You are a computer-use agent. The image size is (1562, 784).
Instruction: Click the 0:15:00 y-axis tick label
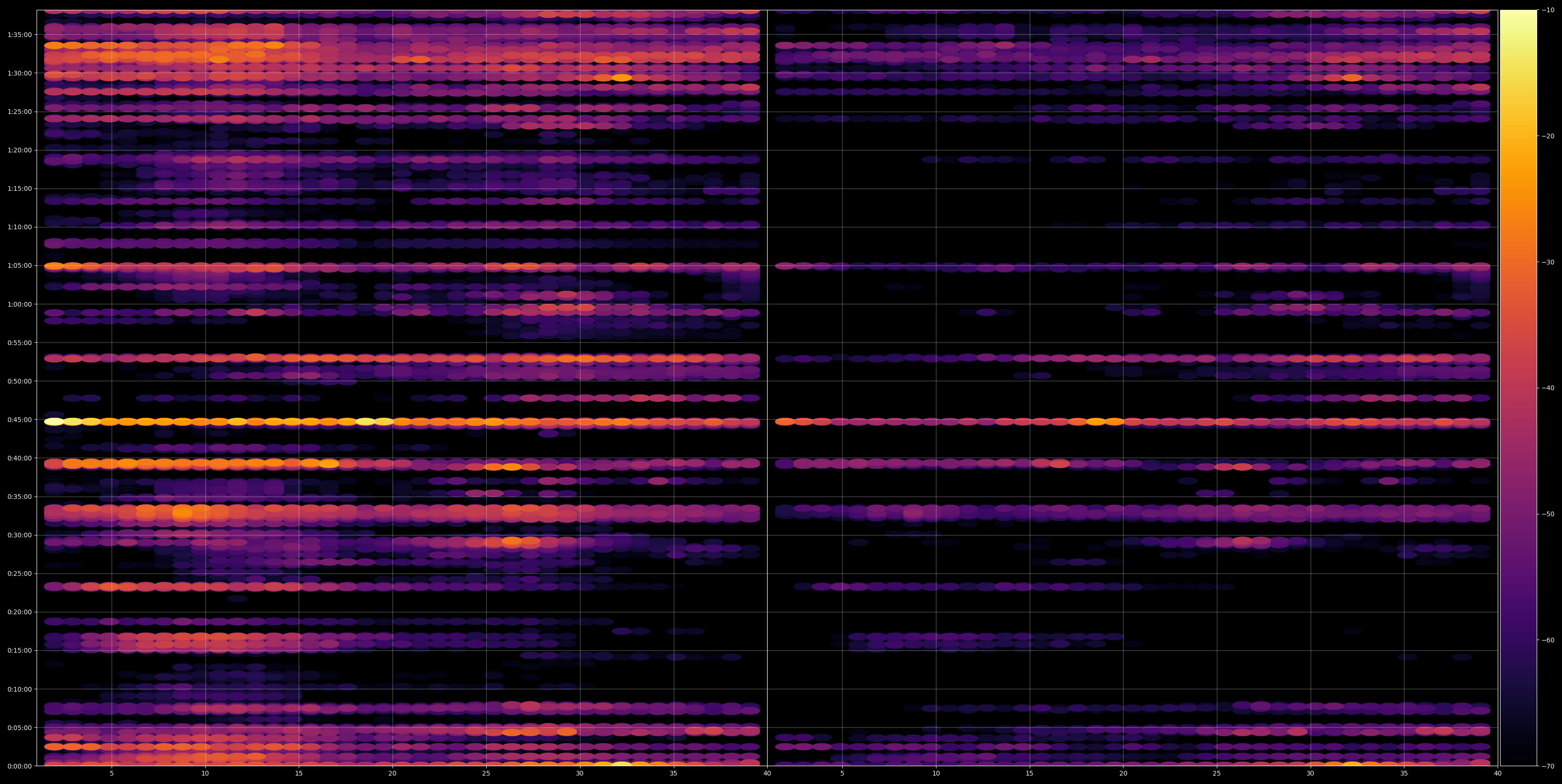19,651
